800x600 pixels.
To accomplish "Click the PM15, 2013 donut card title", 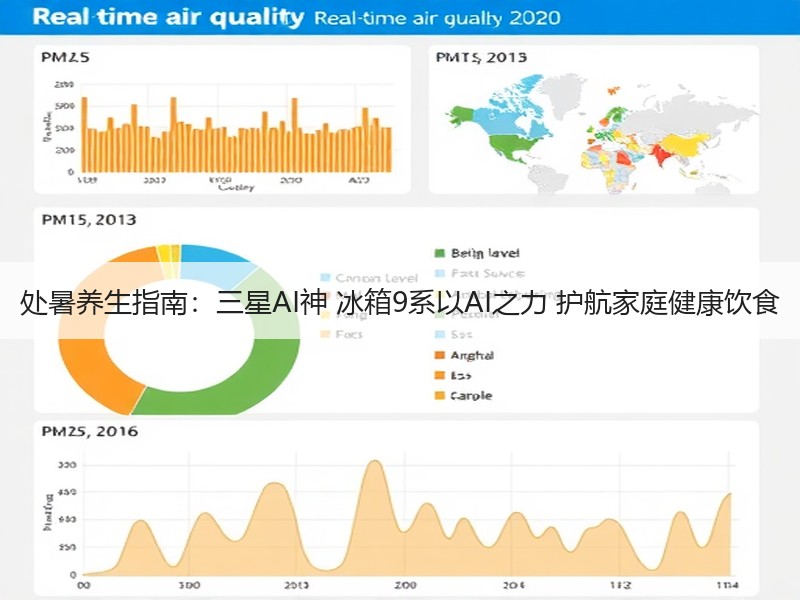I will tap(89, 220).
